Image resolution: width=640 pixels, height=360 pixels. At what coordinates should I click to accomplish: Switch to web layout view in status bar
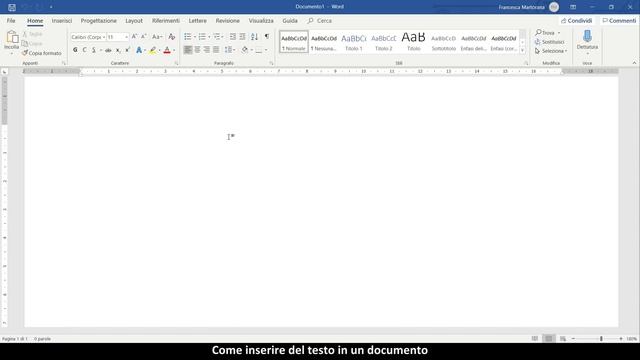point(563,339)
